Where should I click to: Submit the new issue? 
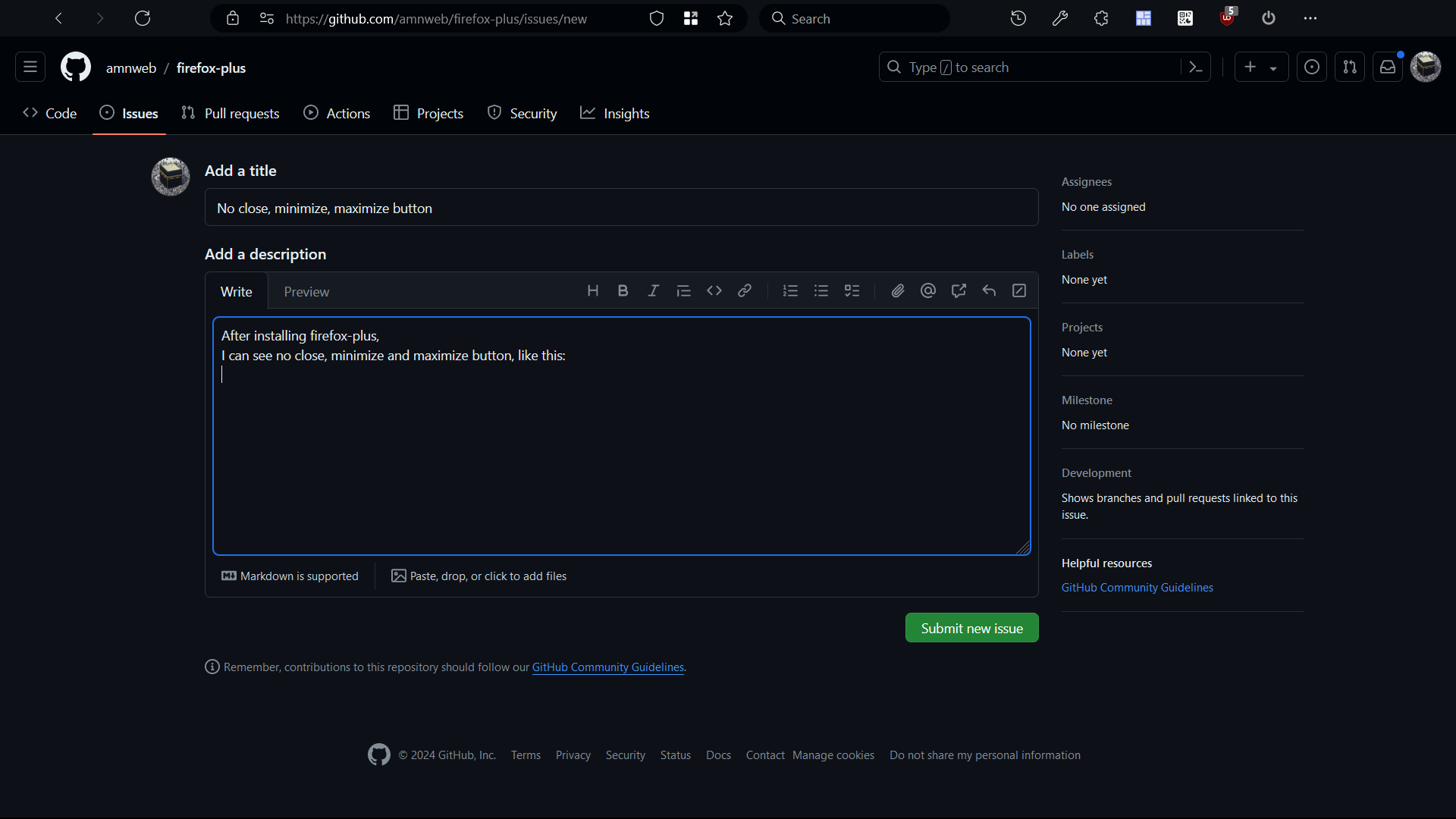tap(971, 627)
